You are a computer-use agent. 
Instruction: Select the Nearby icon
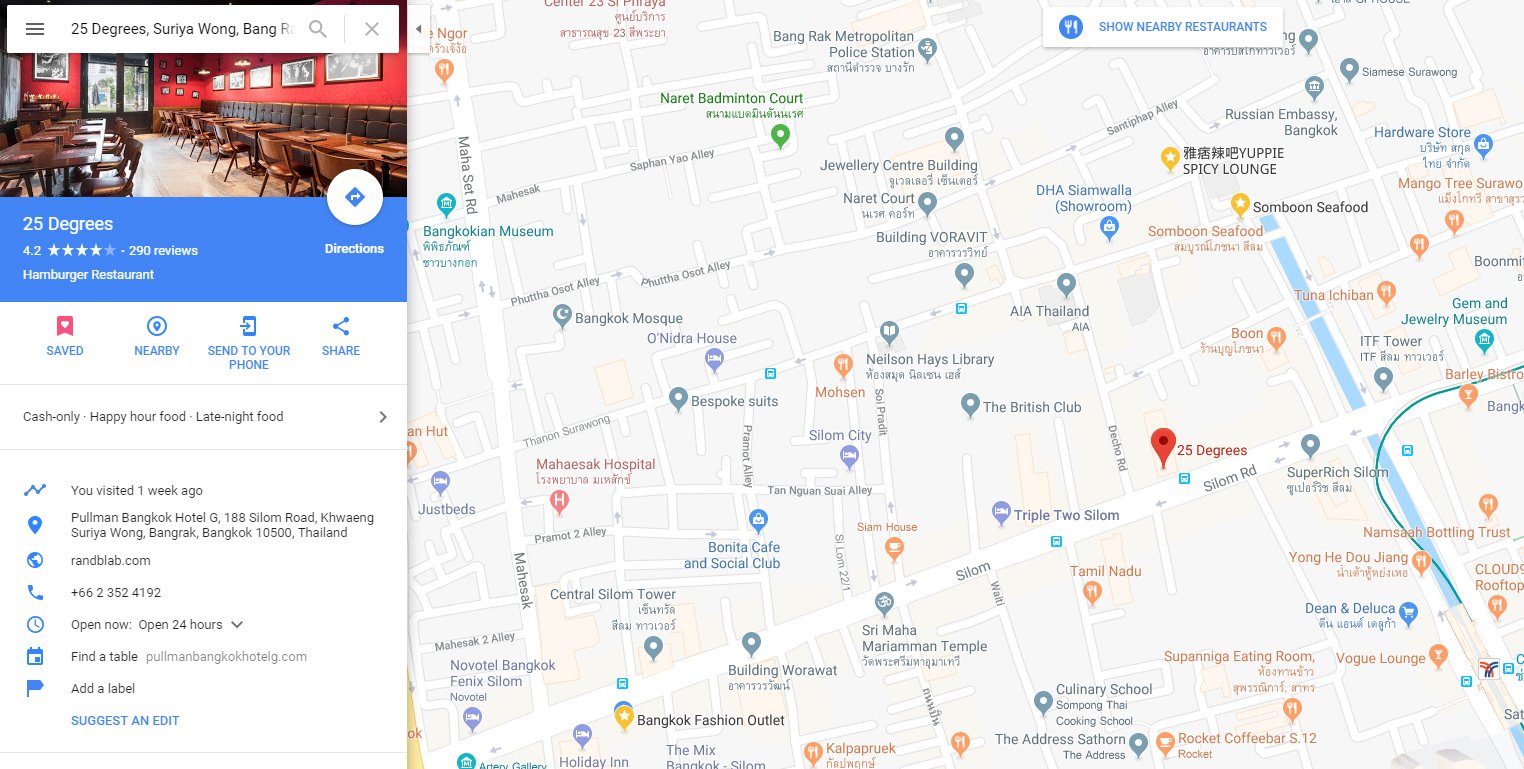point(157,326)
